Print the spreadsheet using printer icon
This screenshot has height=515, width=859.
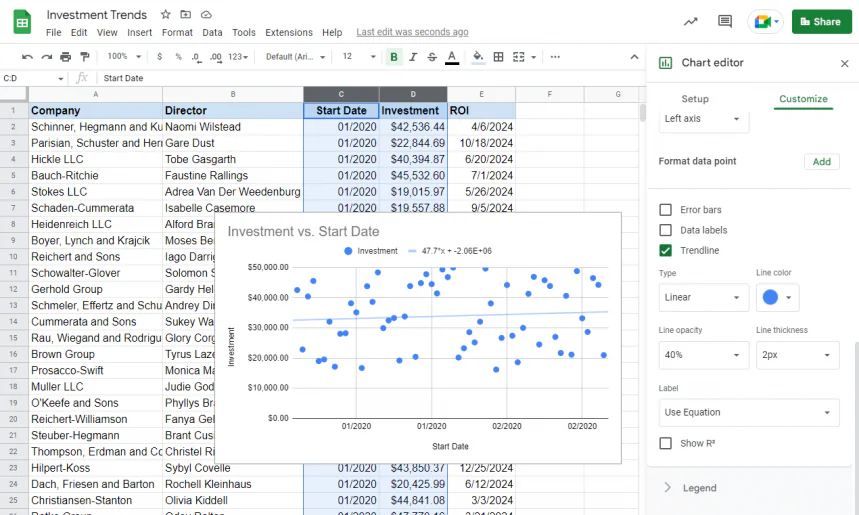pyautogui.click(x=65, y=57)
